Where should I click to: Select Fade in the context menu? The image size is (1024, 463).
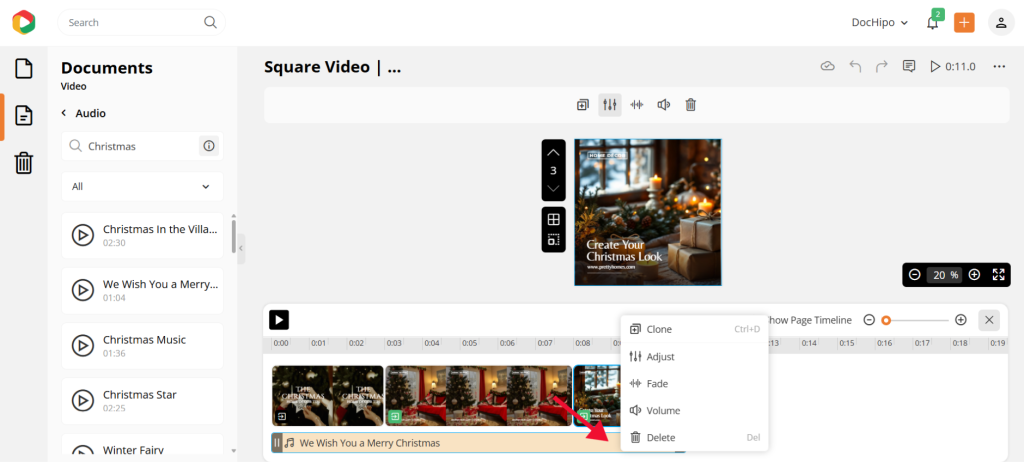point(694,383)
